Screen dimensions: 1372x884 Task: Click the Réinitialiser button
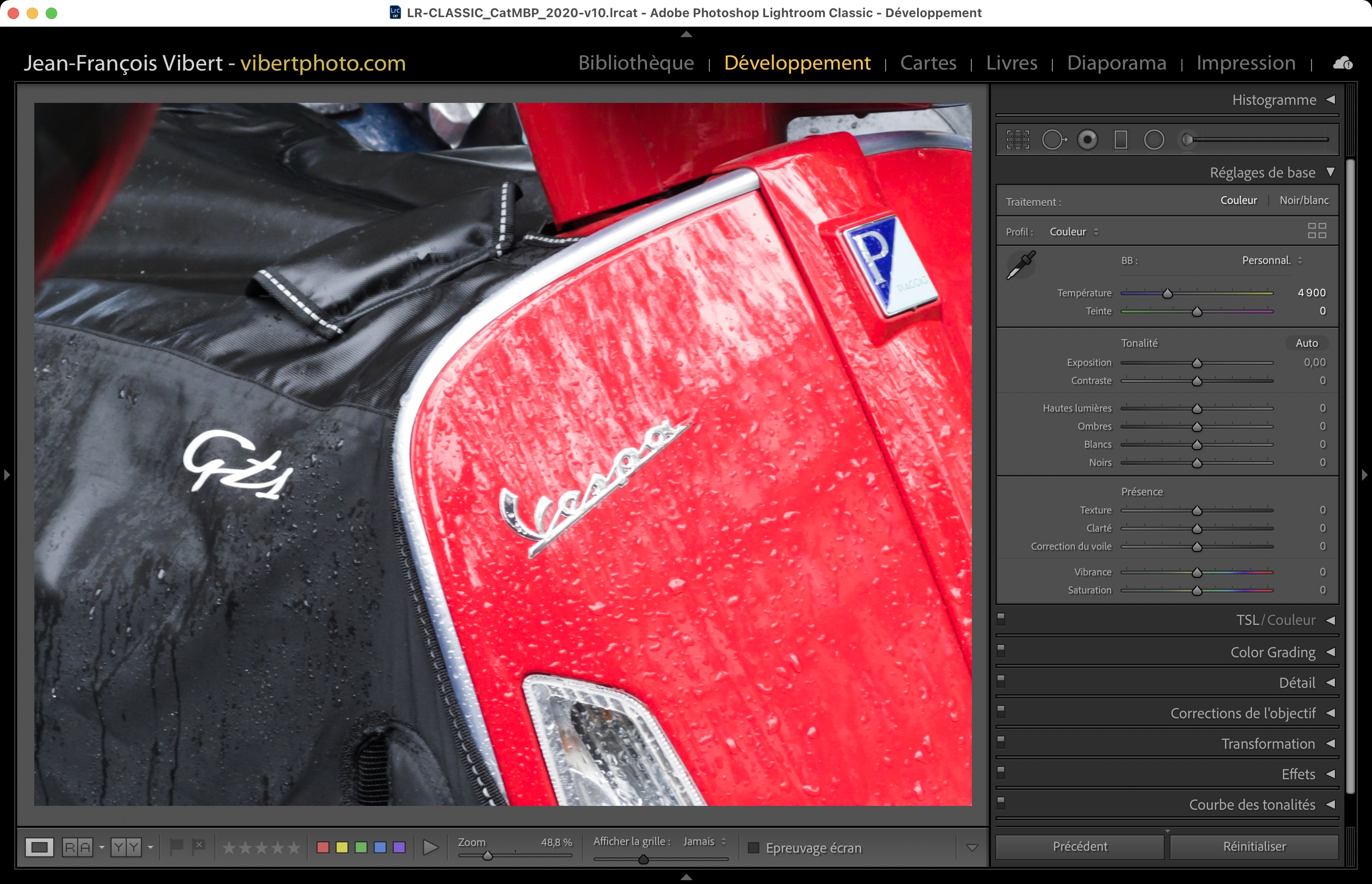[x=1254, y=847]
